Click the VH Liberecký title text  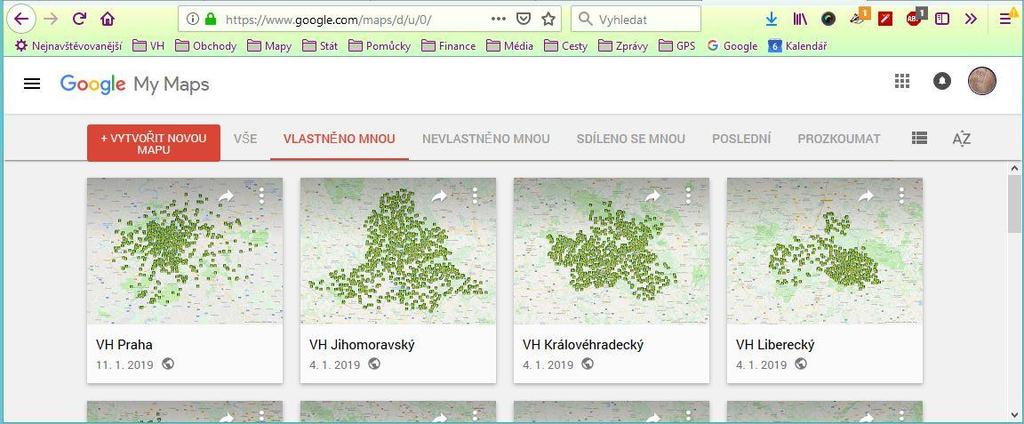[x=775, y=345]
